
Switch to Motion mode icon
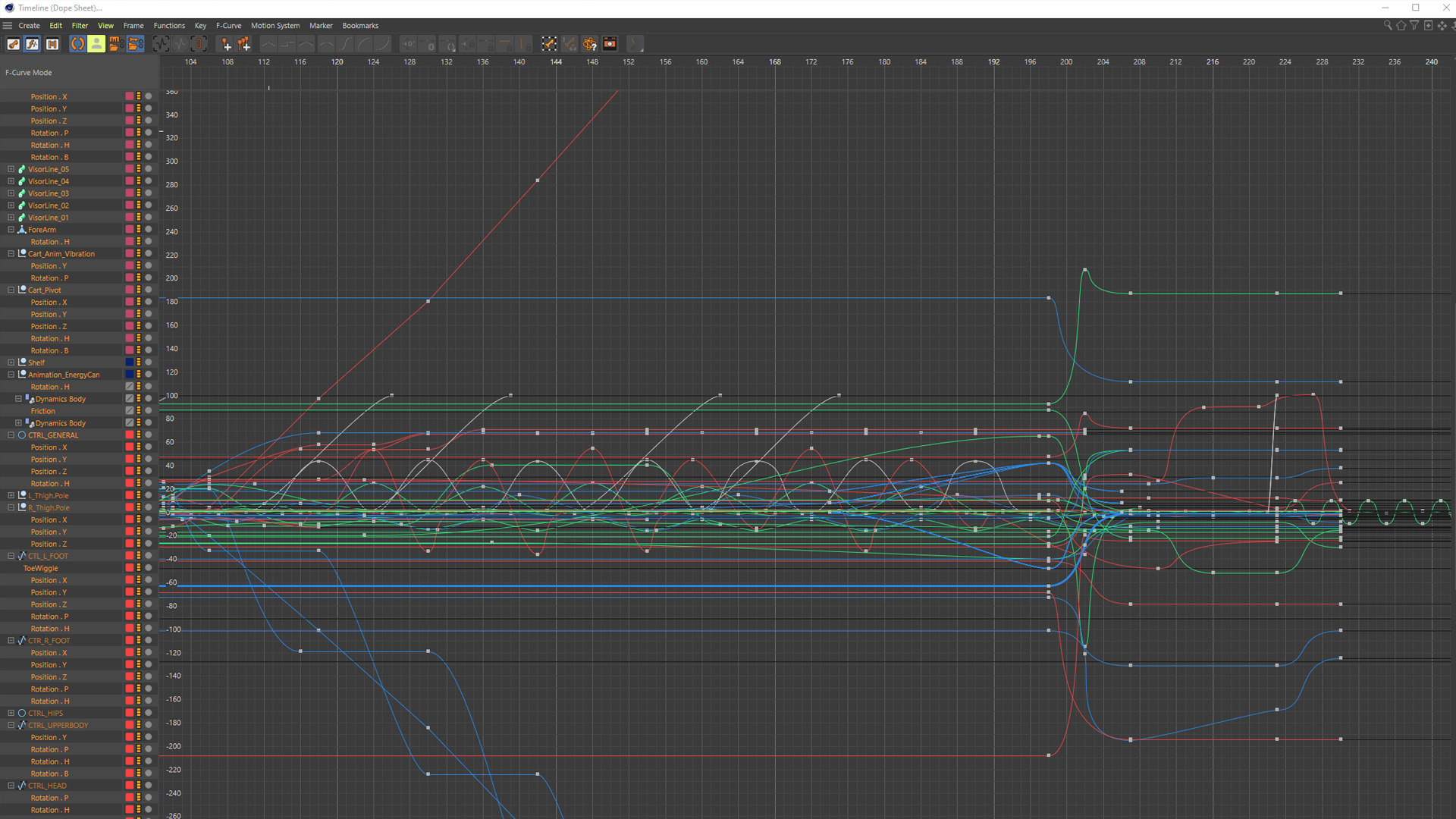tap(52, 44)
